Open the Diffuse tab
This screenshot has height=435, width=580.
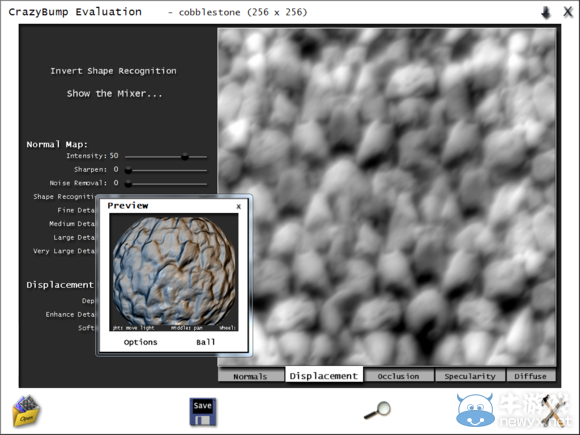[530, 376]
